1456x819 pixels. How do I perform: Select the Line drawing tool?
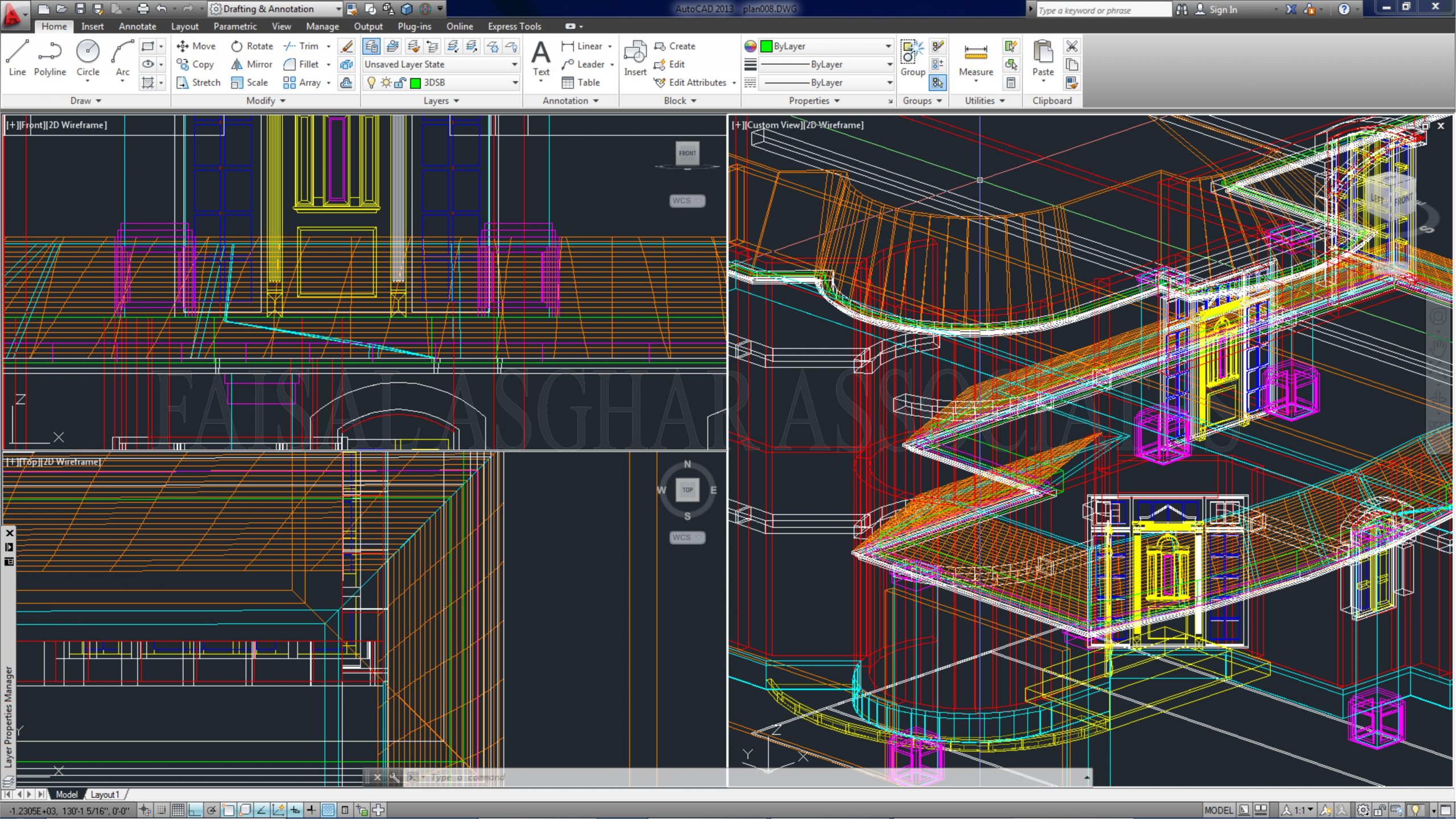click(x=17, y=56)
